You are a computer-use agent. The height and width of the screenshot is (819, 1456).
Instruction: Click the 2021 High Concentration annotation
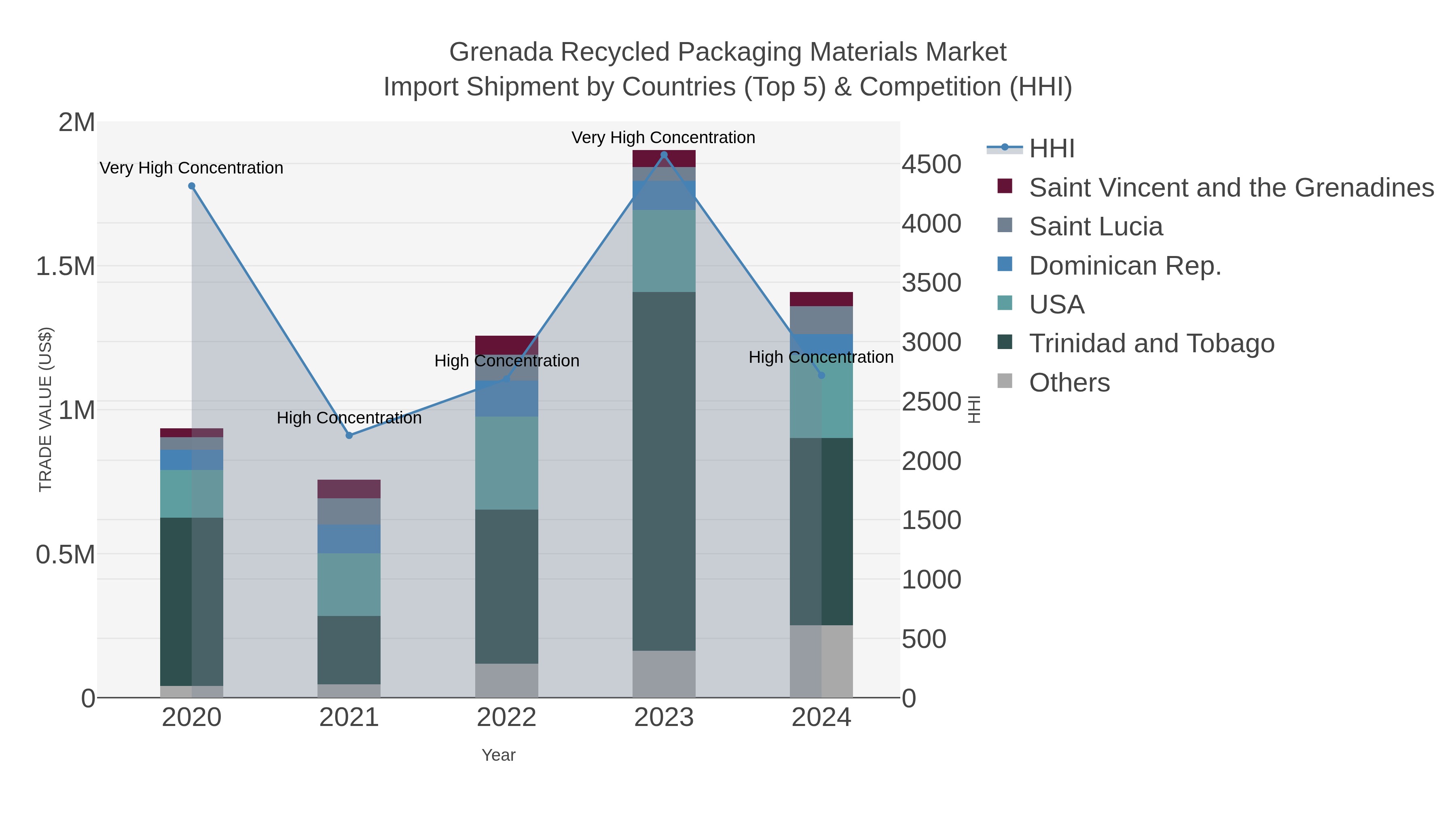click(349, 418)
